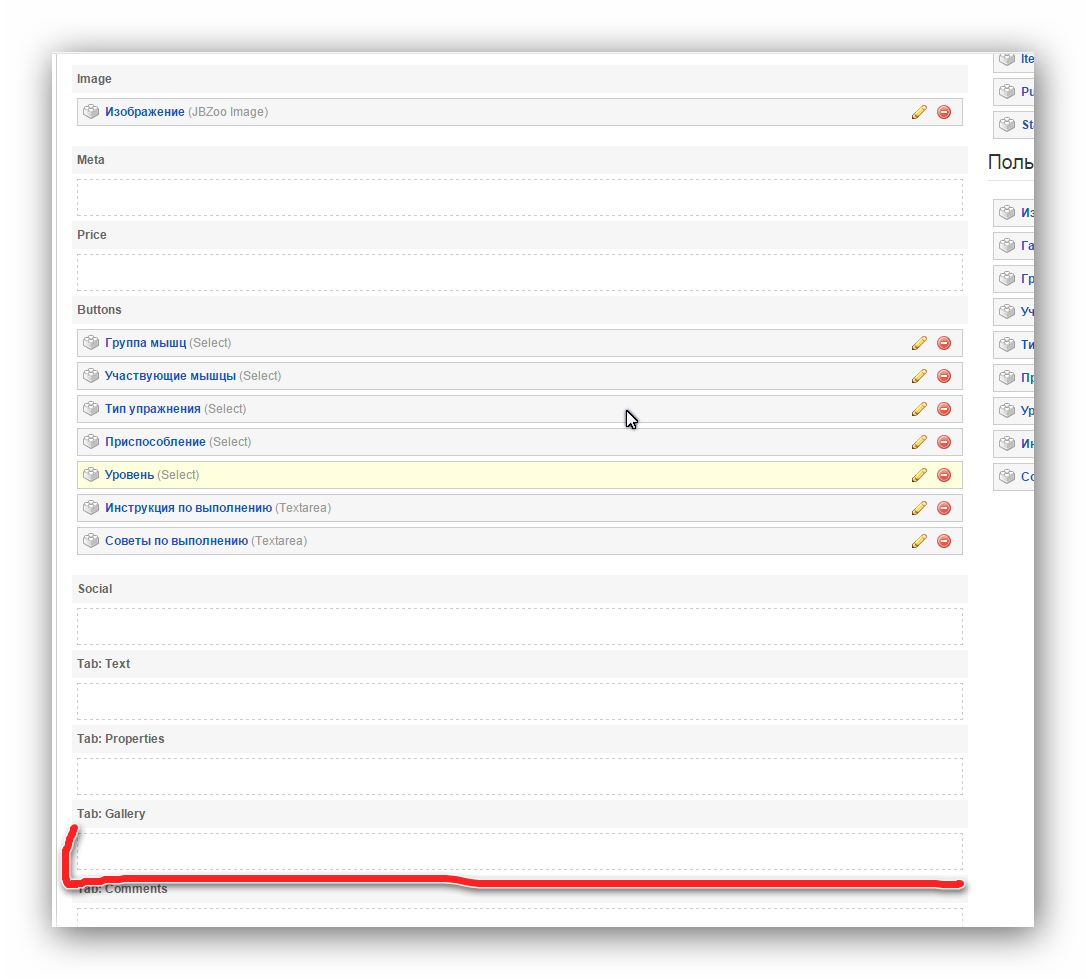Delete the Уровень element
This screenshot has width=1086, height=979.
(x=943, y=475)
